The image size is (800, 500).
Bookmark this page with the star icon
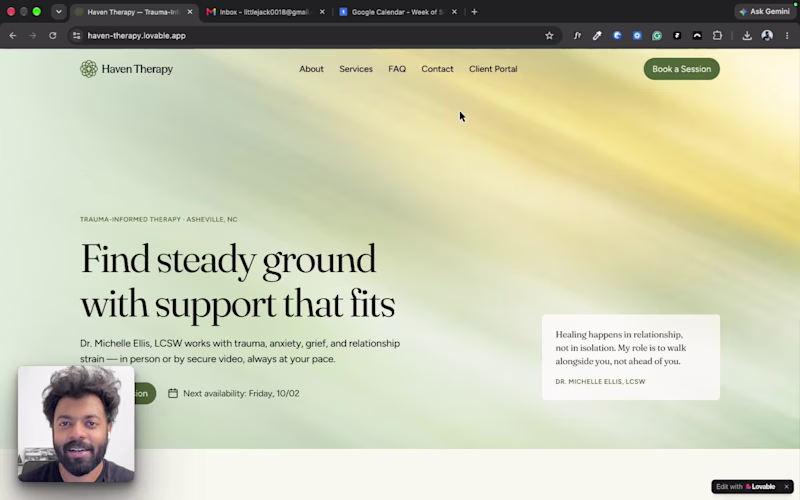point(549,36)
